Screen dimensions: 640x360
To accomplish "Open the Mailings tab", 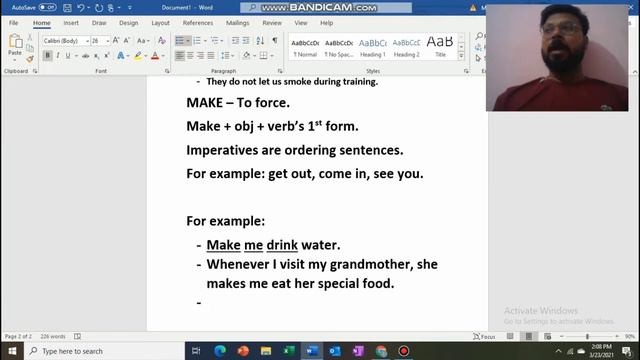I will [238, 23].
